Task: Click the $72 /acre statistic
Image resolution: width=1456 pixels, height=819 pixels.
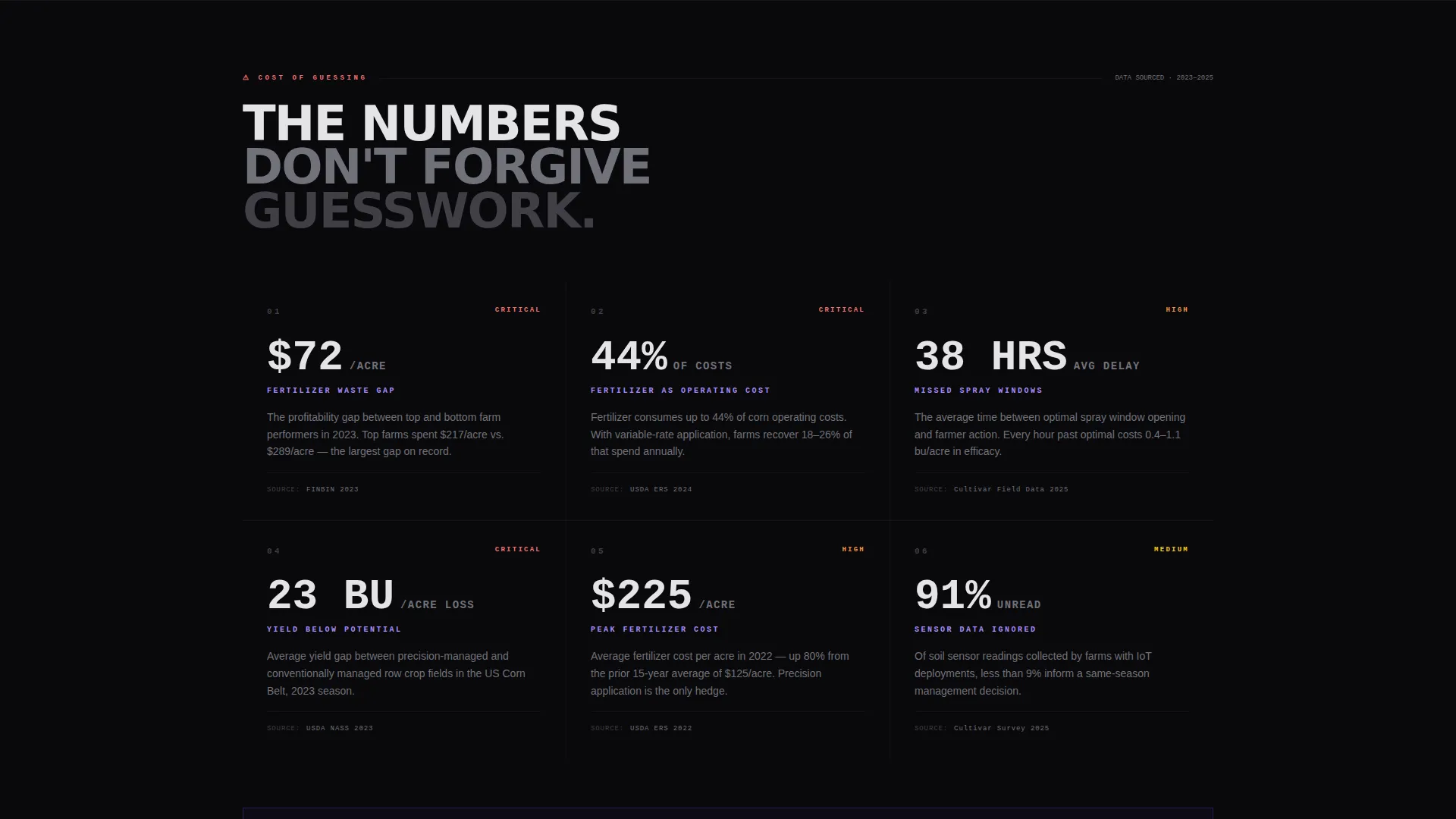Action: 326,356
